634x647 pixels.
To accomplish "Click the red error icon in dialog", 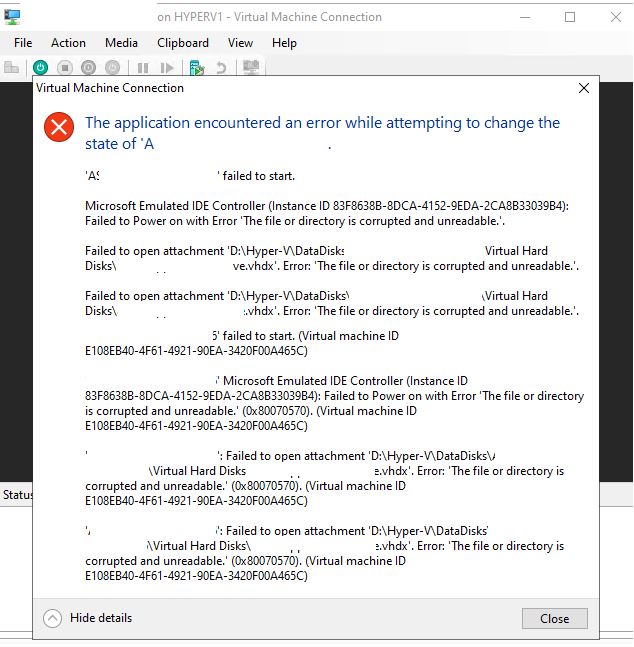I will tap(59, 127).
